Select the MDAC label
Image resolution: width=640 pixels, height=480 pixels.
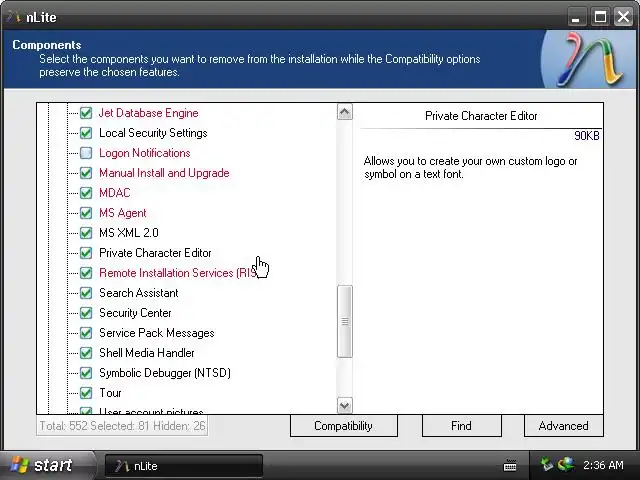click(115, 193)
